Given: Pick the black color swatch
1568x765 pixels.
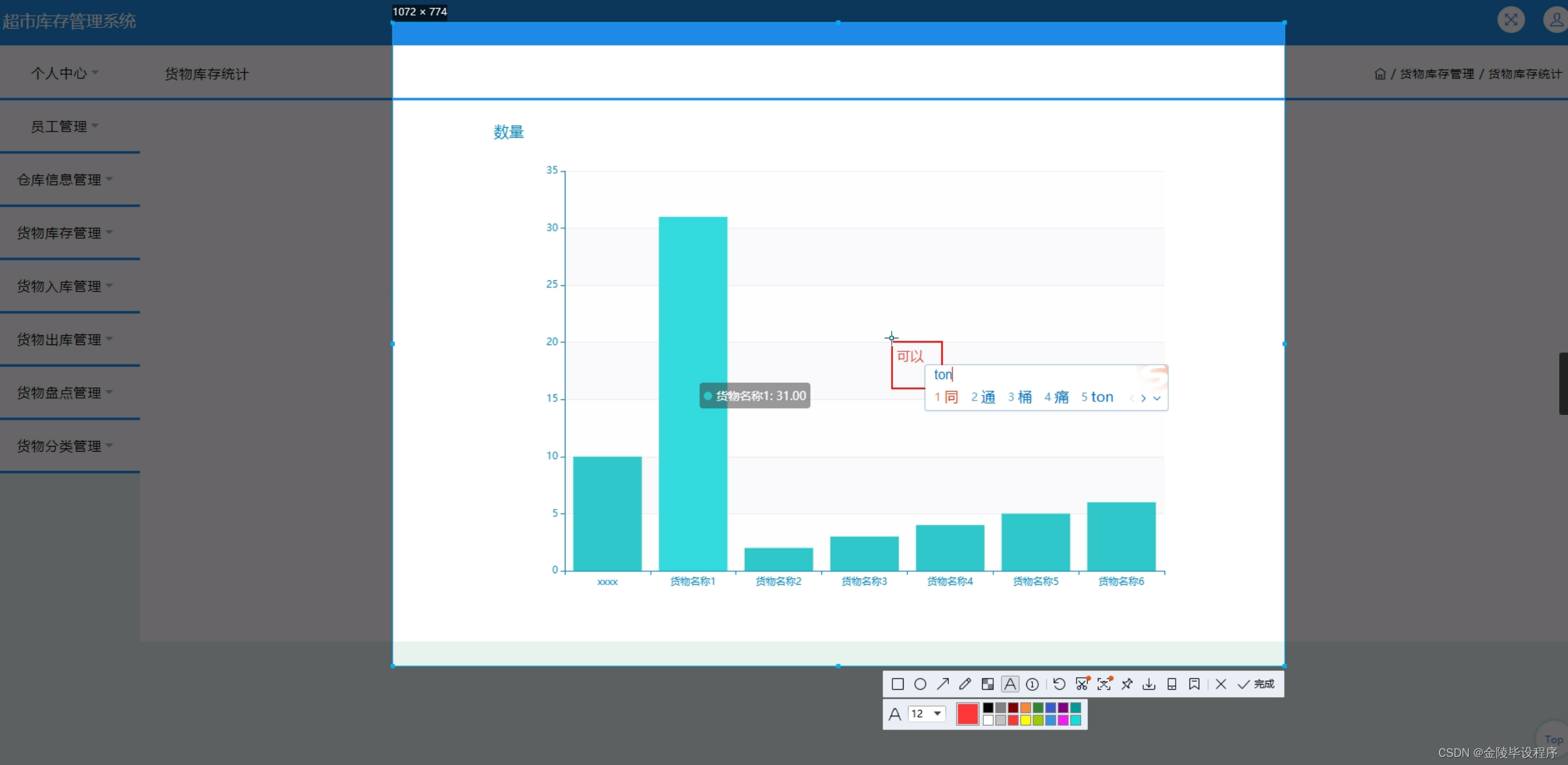Looking at the screenshot, I should click(x=988, y=708).
